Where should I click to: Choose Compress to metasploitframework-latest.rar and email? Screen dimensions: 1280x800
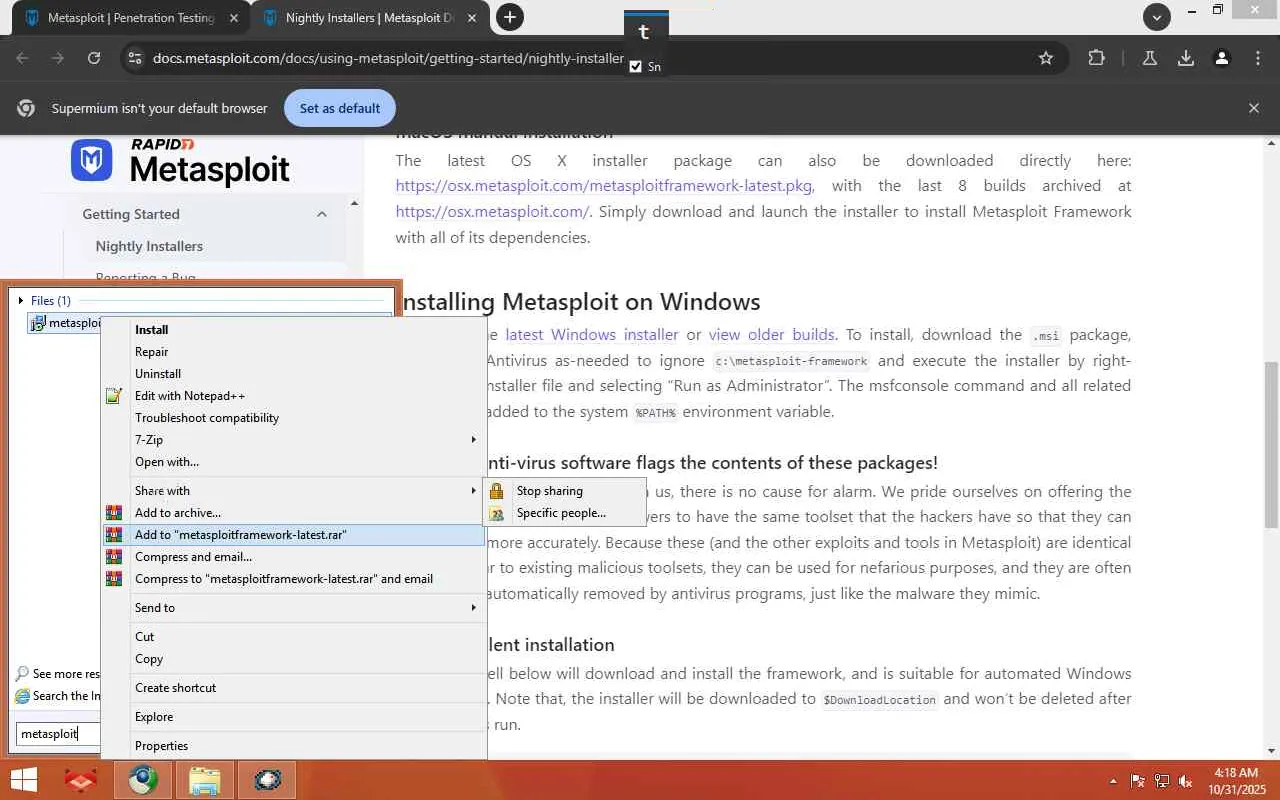[x=294, y=579]
